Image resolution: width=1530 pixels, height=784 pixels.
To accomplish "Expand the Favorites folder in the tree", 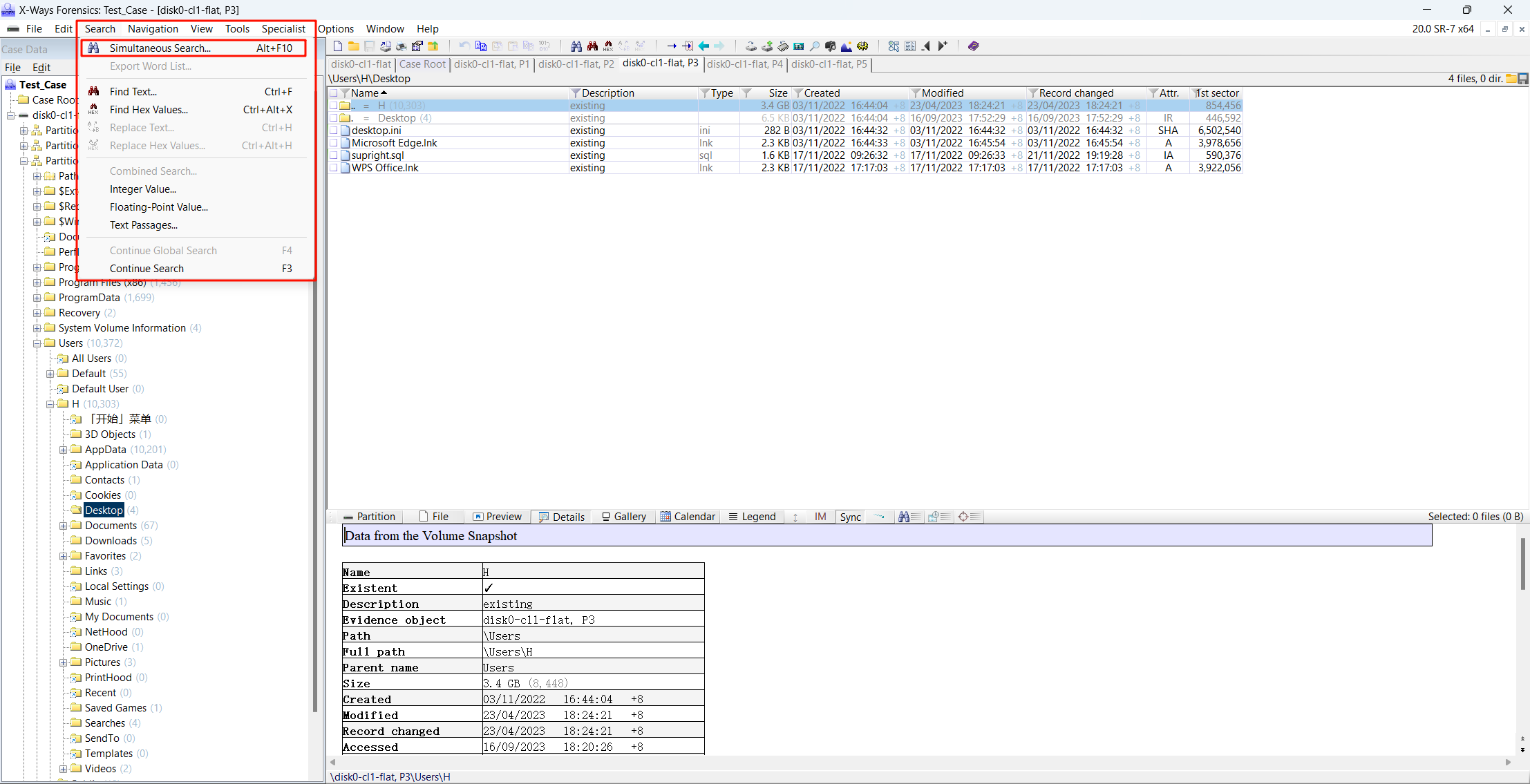I will (x=64, y=556).
